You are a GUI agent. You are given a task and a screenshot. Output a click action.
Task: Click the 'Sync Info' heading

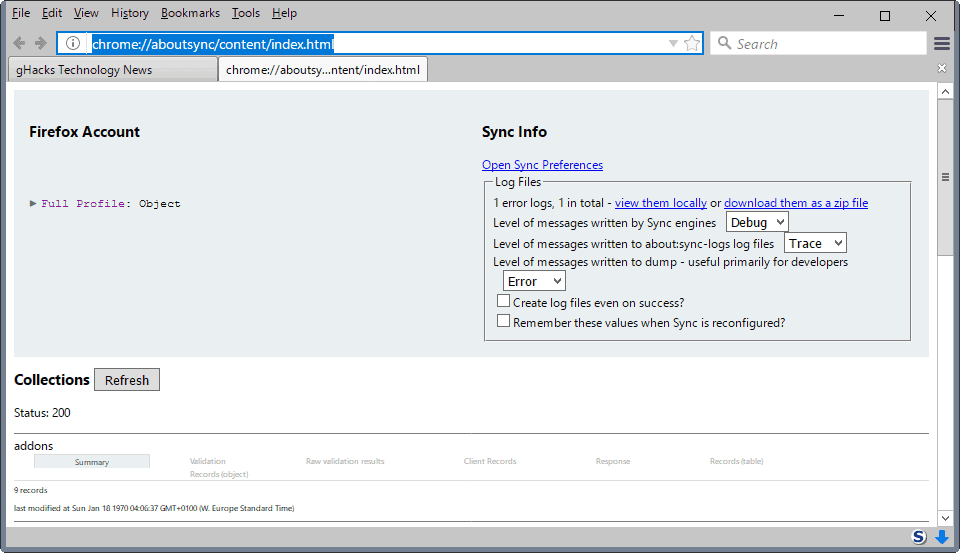pyautogui.click(x=514, y=132)
